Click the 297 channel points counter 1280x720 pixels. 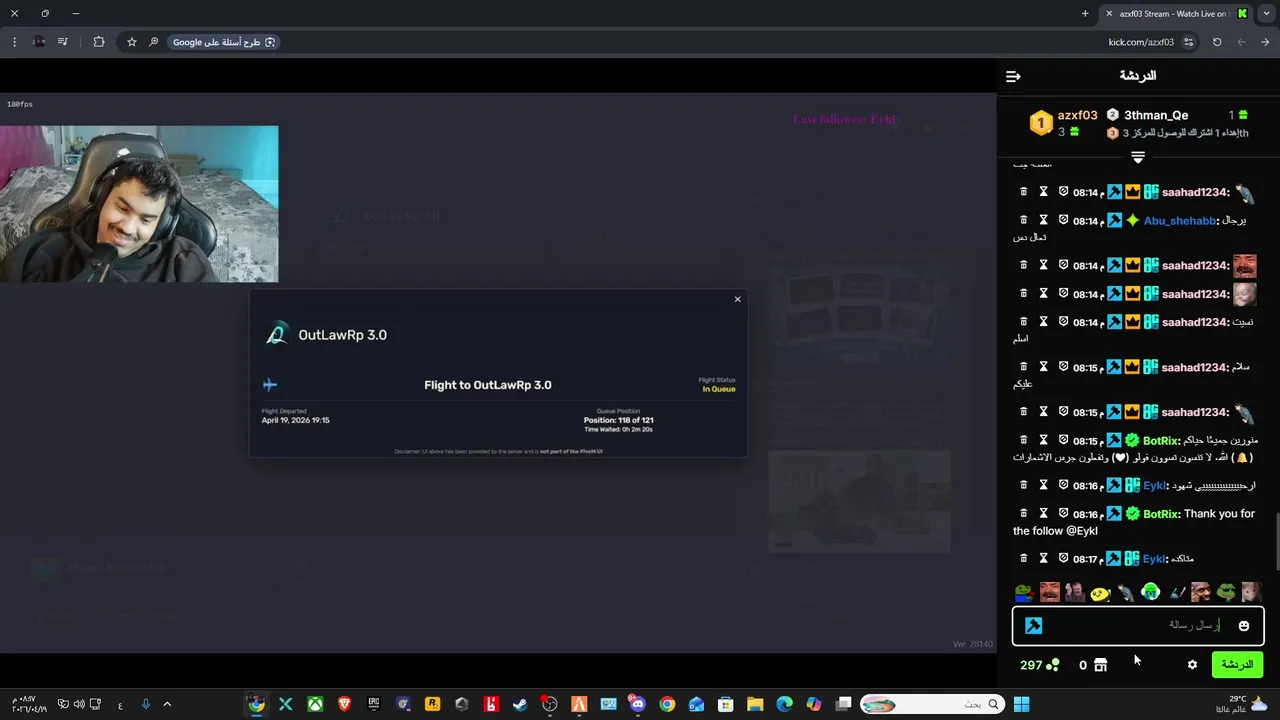[1039, 665]
